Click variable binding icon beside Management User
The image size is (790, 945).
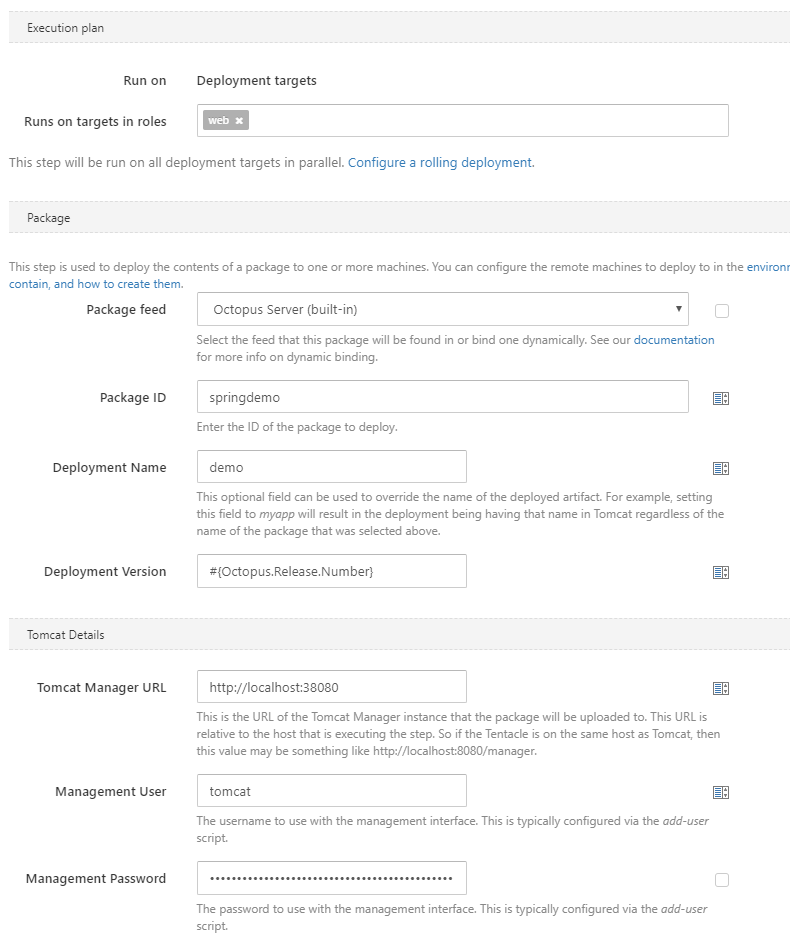tap(720, 792)
